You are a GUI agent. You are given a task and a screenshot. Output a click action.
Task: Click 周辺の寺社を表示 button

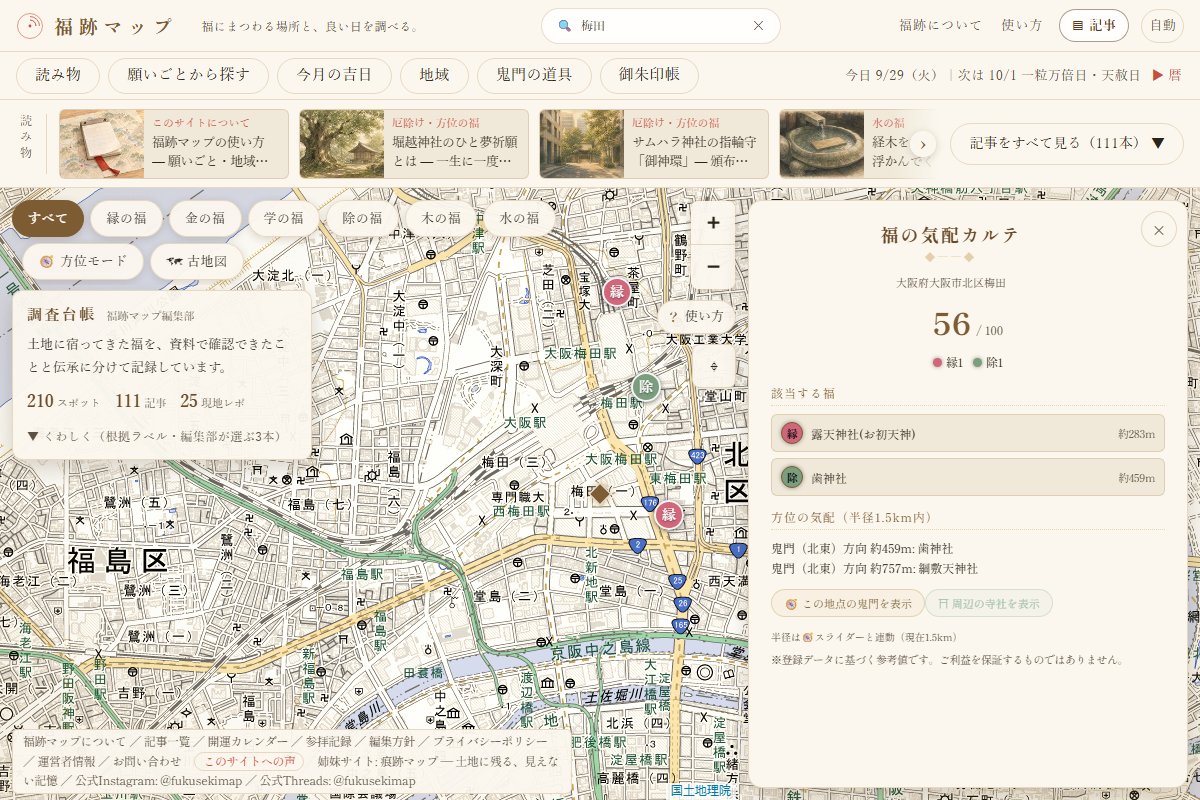(989, 604)
